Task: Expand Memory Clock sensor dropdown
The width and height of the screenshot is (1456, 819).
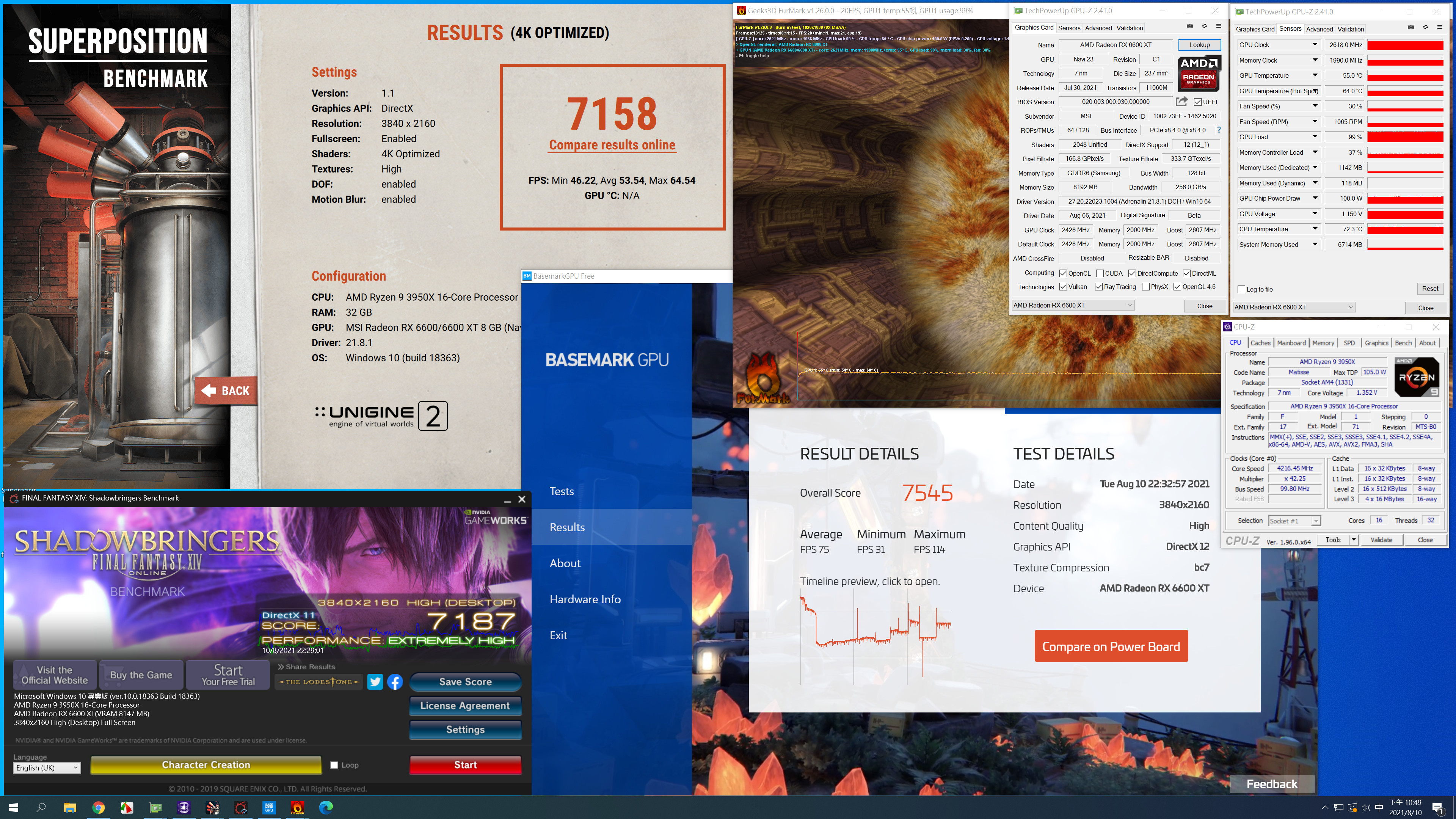Action: click(1315, 60)
